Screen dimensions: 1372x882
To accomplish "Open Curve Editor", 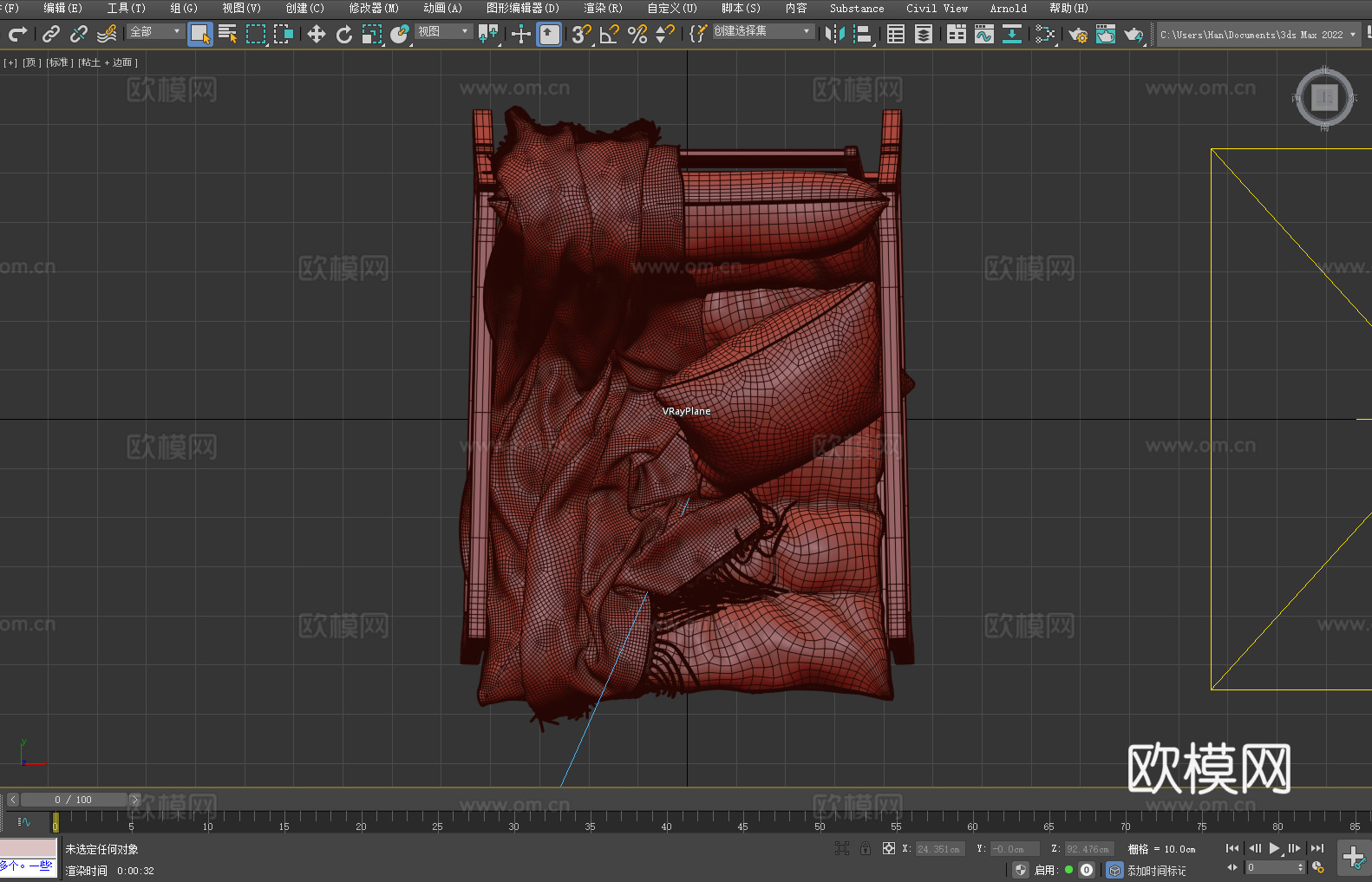I will (x=984, y=35).
